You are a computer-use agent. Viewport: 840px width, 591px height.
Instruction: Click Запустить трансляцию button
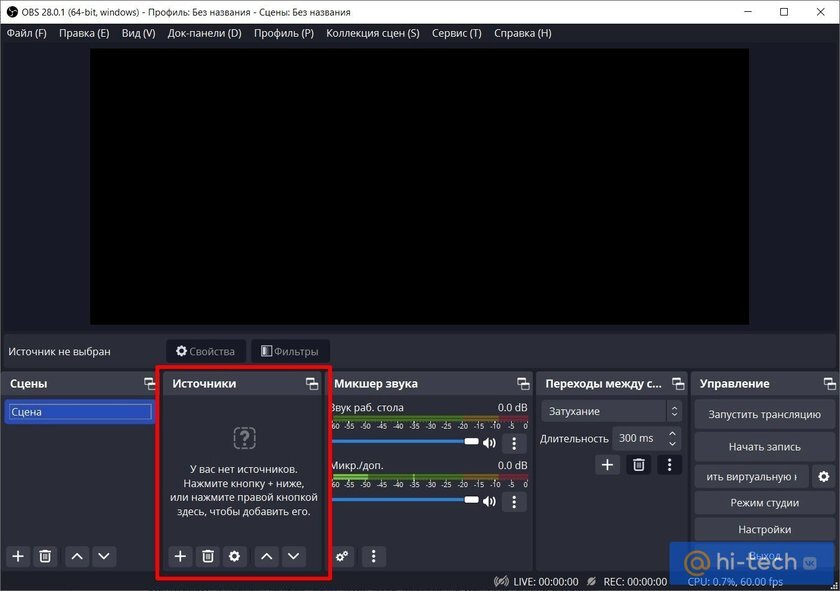click(764, 414)
